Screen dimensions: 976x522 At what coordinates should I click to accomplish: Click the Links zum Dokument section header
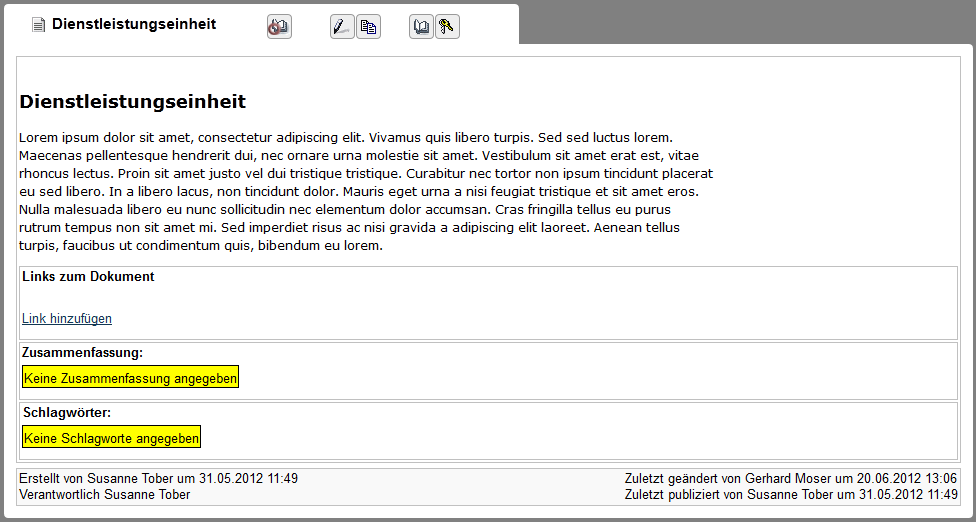tap(88, 277)
